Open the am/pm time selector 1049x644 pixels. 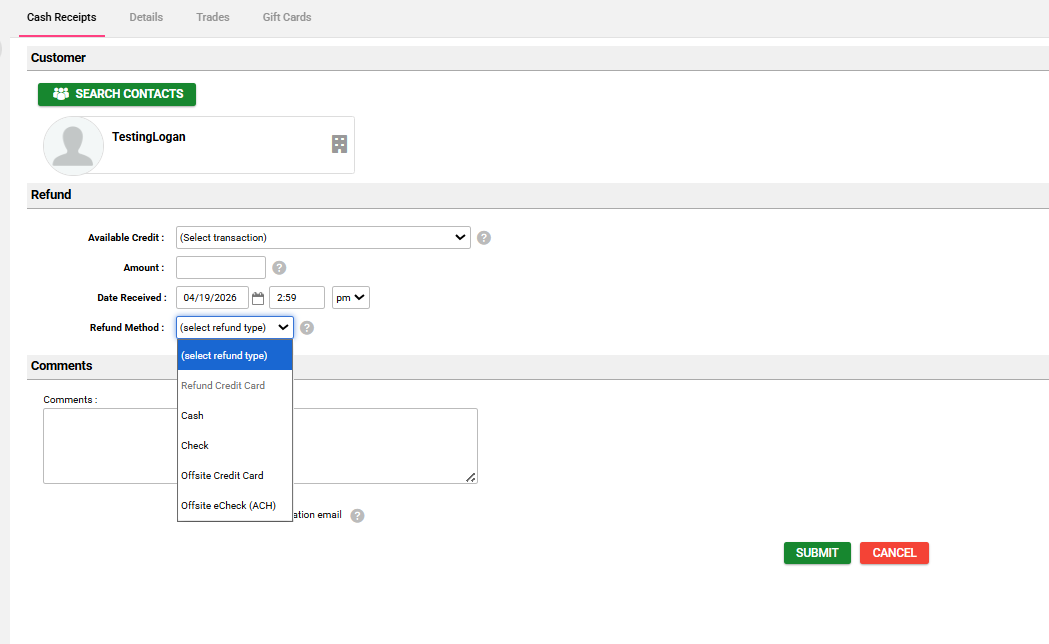(351, 297)
